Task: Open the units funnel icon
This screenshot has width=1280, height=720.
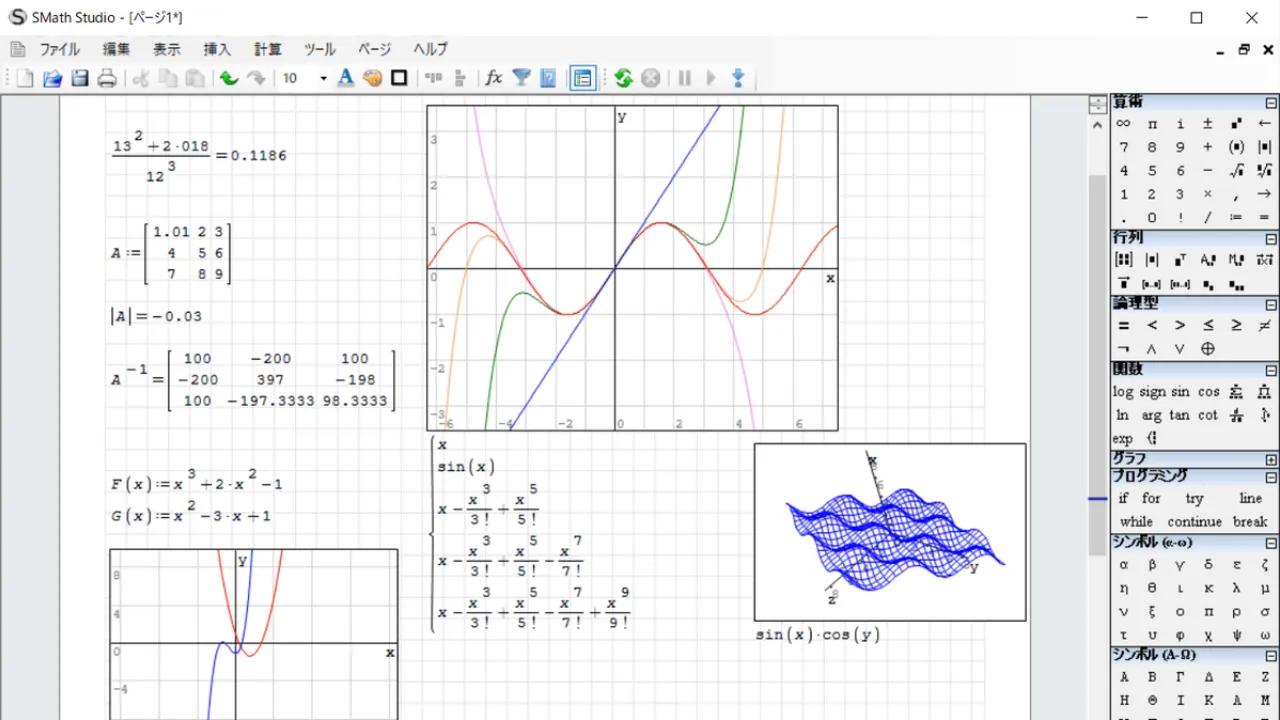Action: (521, 78)
